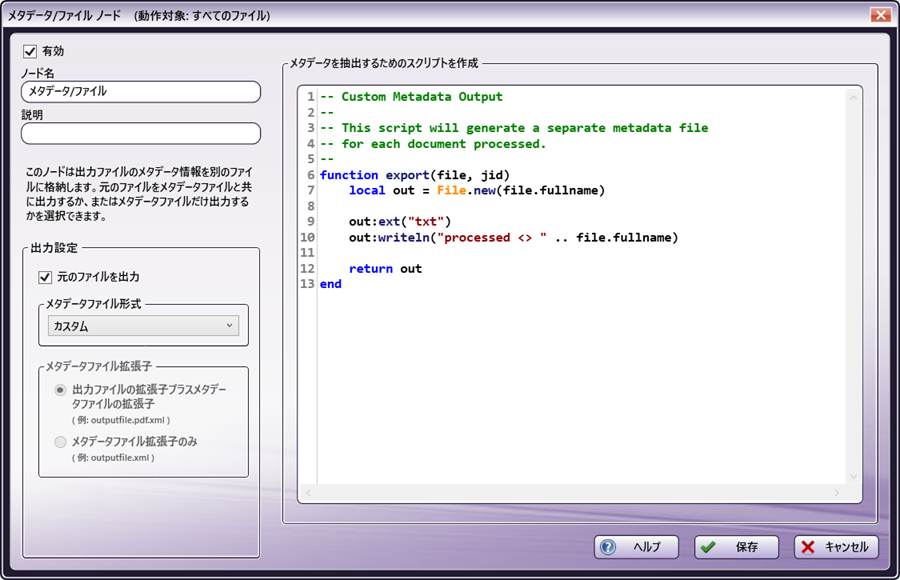This screenshot has width=900, height=580.
Task: Click the script editor scroll up arrow
Action: click(854, 98)
